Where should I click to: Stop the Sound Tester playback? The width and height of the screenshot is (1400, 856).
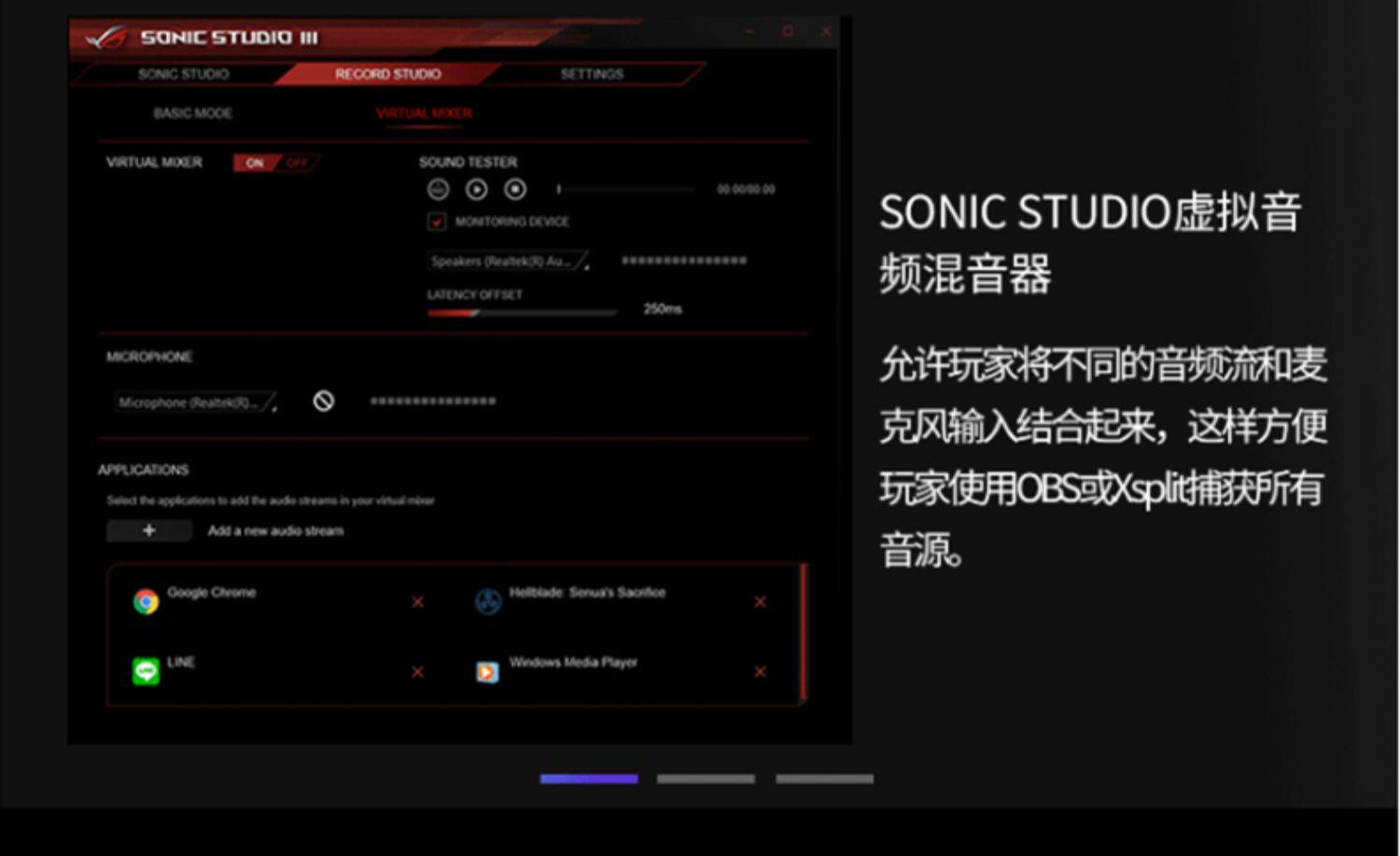(x=515, y=189)
